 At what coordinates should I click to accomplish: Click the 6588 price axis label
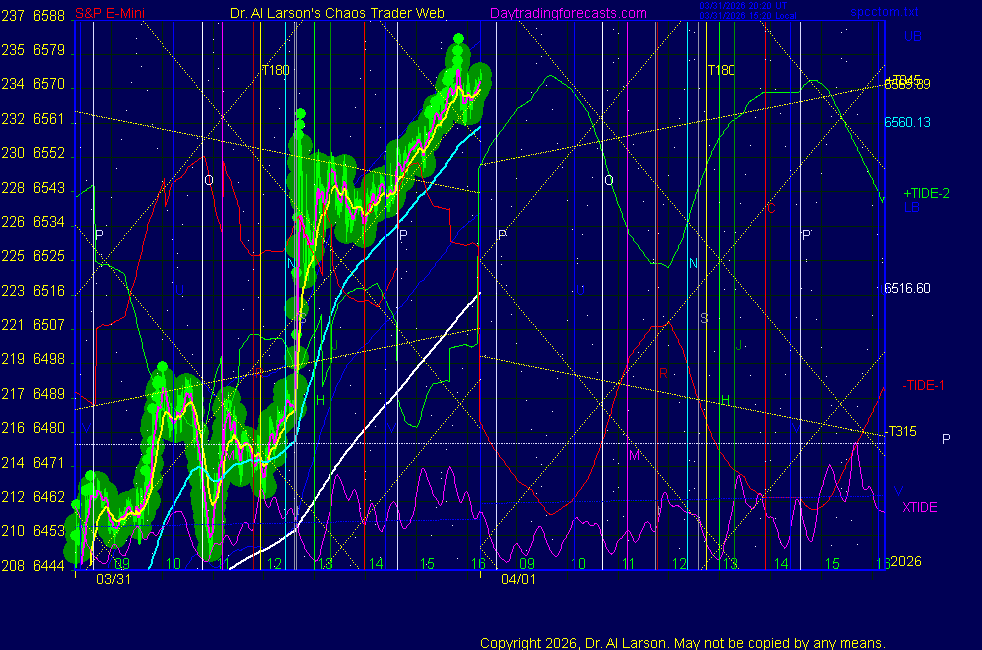point(48,16)
